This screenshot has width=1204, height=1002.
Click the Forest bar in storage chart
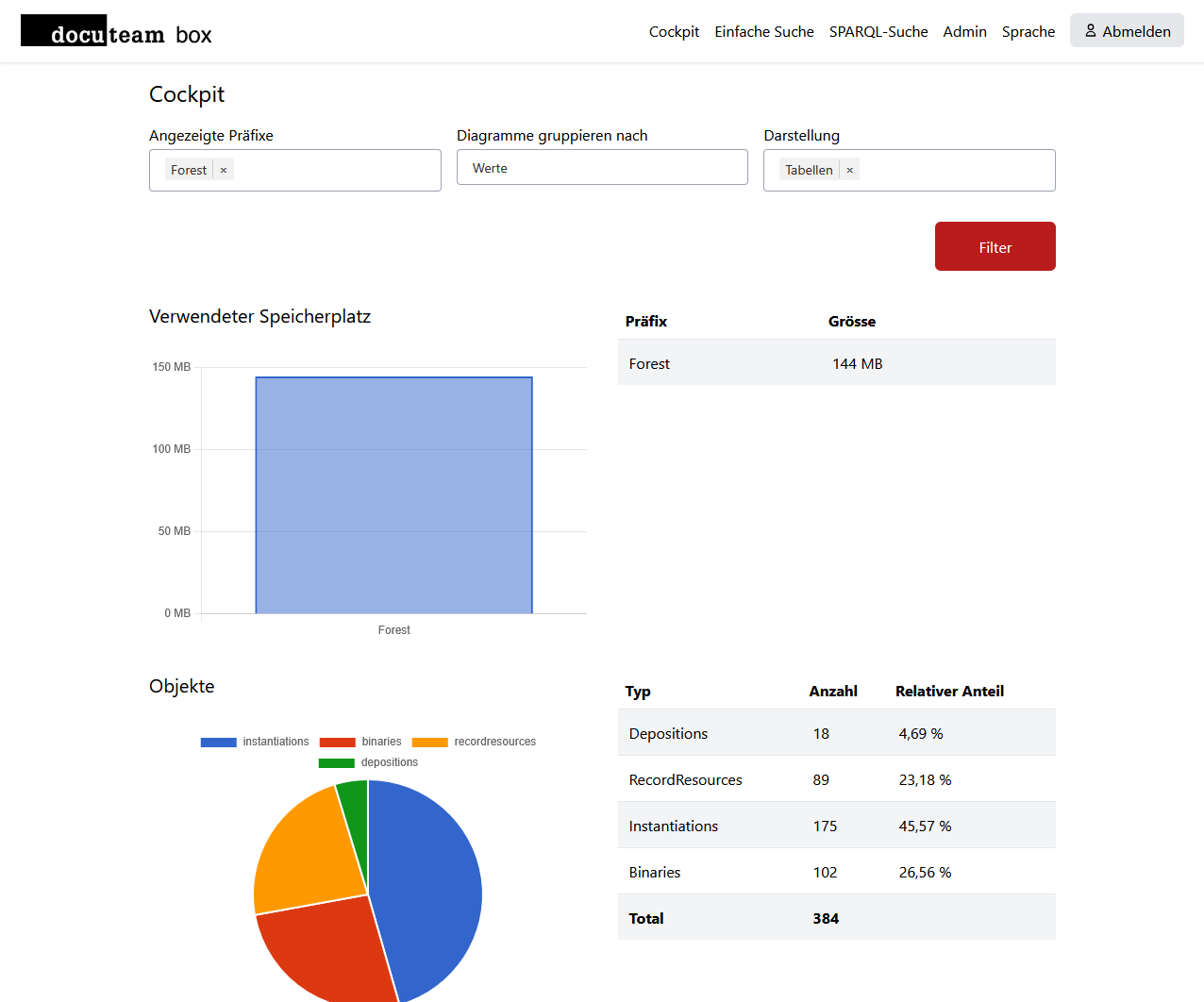point(393,495)
